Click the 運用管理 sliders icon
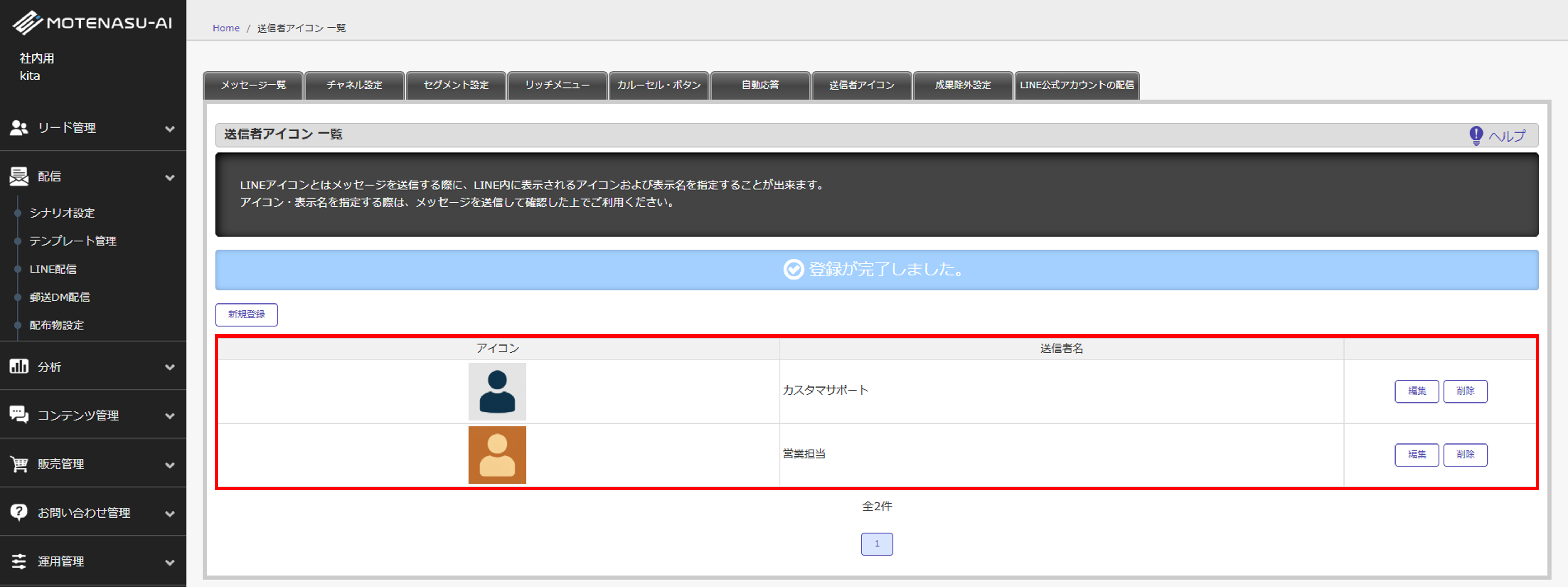Viewport: 1568px width, 587px height. (19, 561)
